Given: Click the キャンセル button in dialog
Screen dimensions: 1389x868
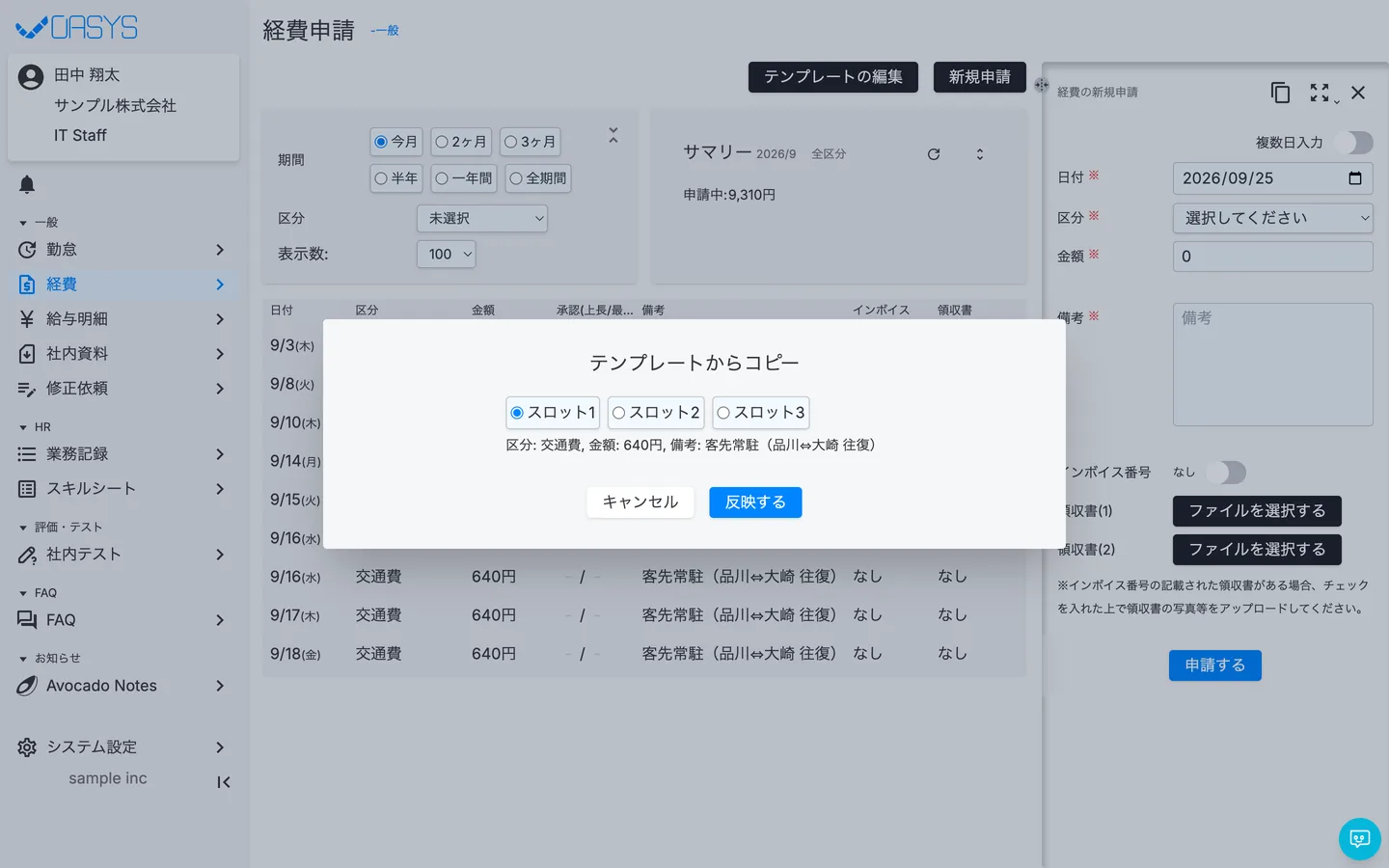Looking at the screenshot, I should (640, 502).
